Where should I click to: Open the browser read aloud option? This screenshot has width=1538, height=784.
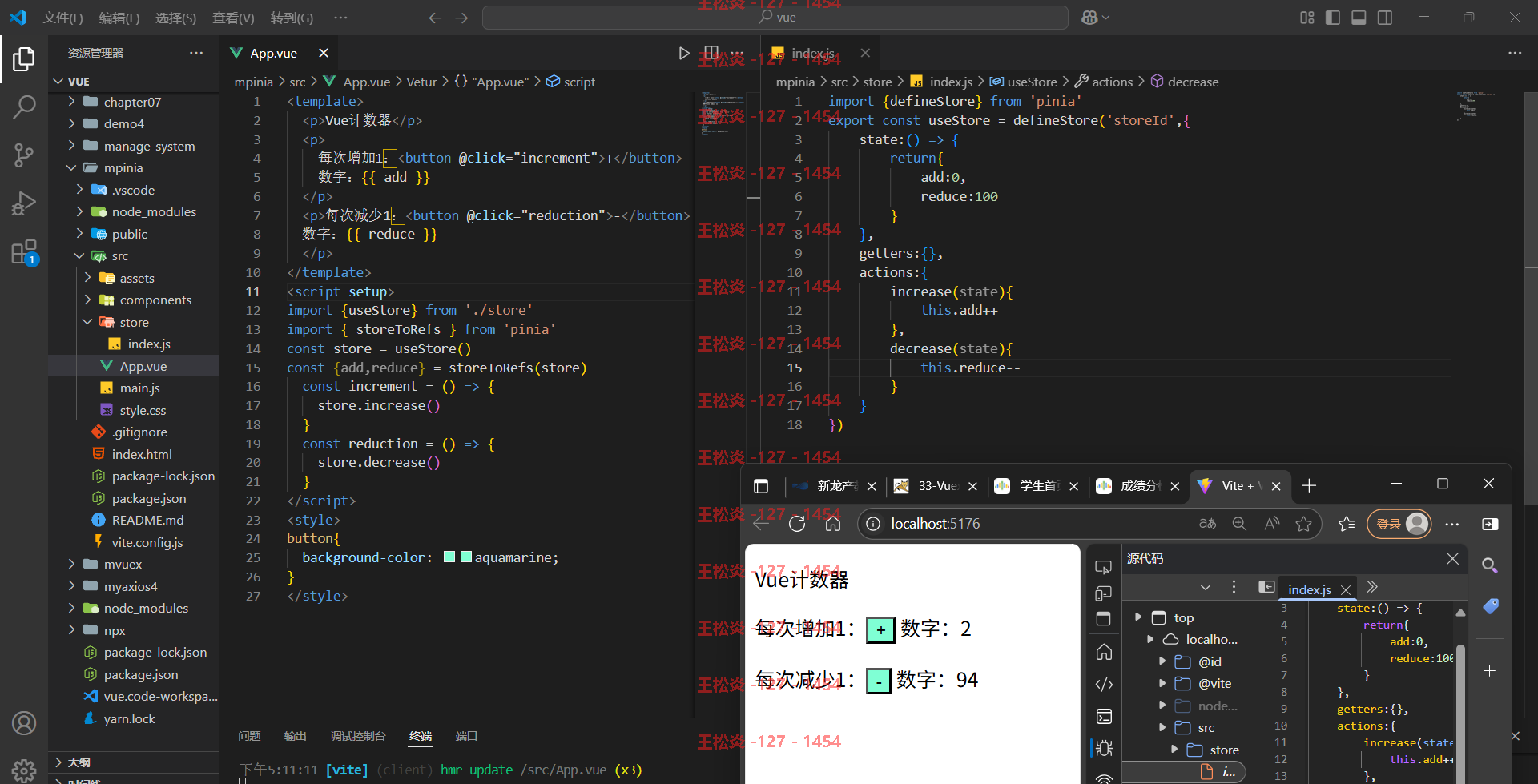1271,524
